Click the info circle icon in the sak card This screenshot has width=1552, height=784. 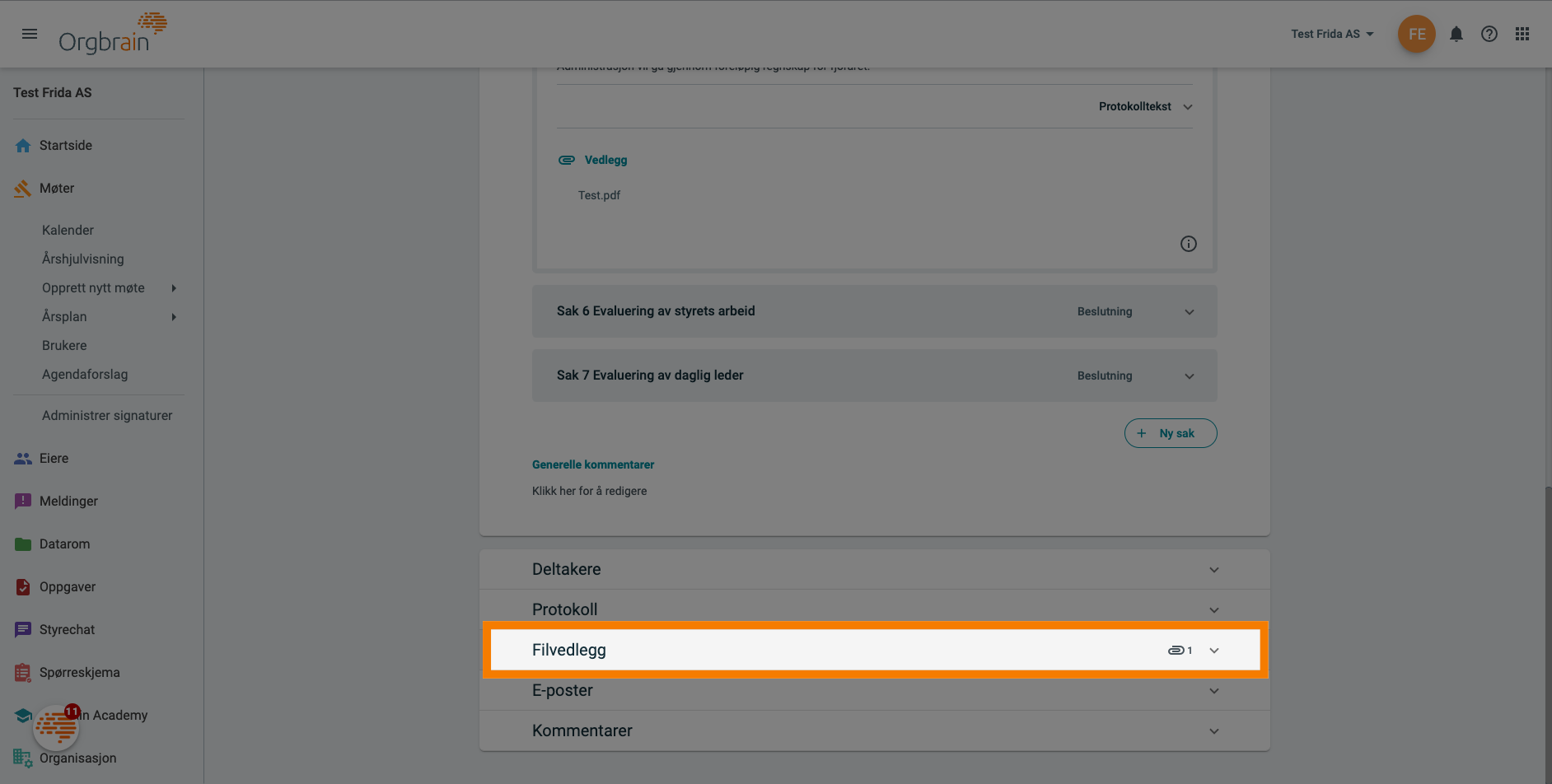(x=1189, y=244)
